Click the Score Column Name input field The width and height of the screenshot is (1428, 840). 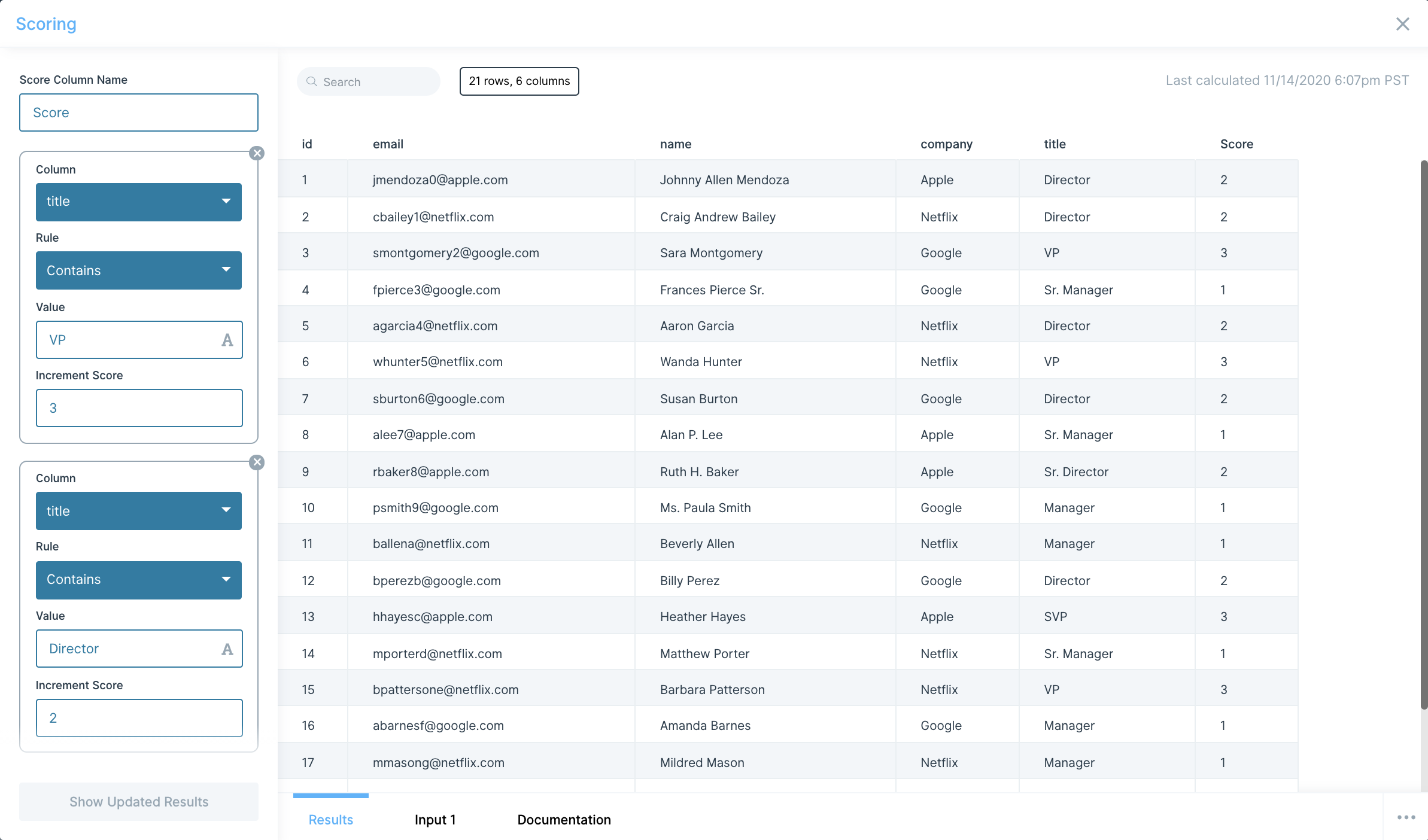pyautogui.click(x=139, y=112)
